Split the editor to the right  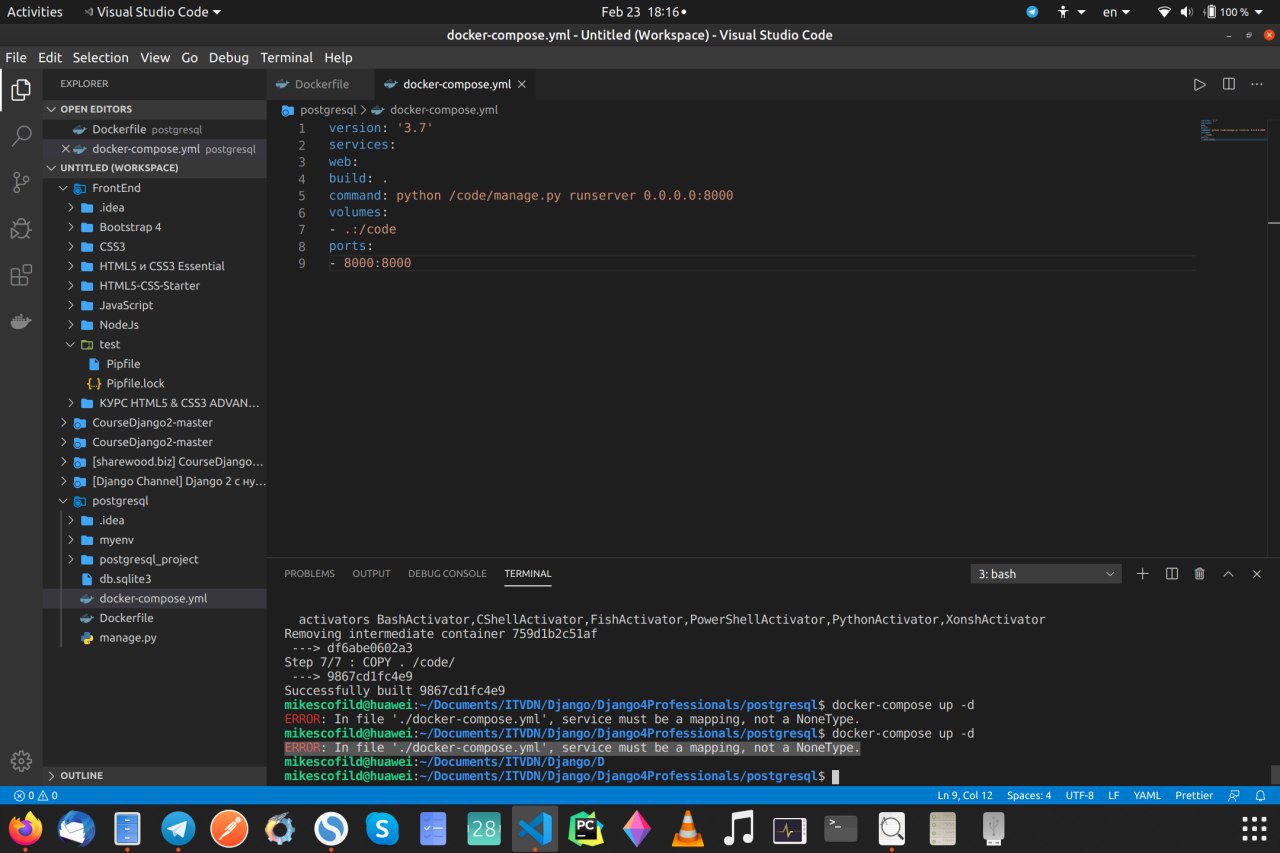pyautogui.click(x=1229, y=84)
